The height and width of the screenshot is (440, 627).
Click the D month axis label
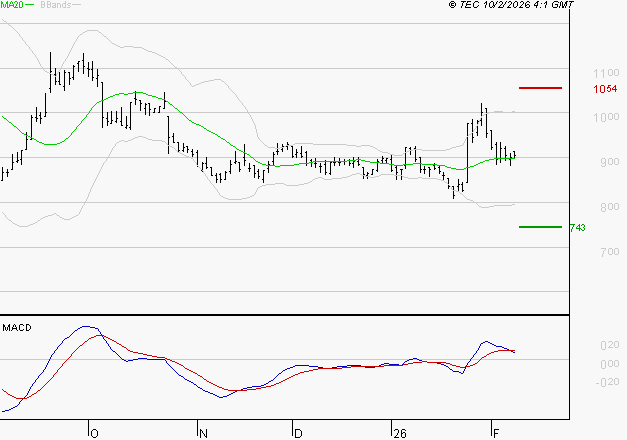(298, 434)
